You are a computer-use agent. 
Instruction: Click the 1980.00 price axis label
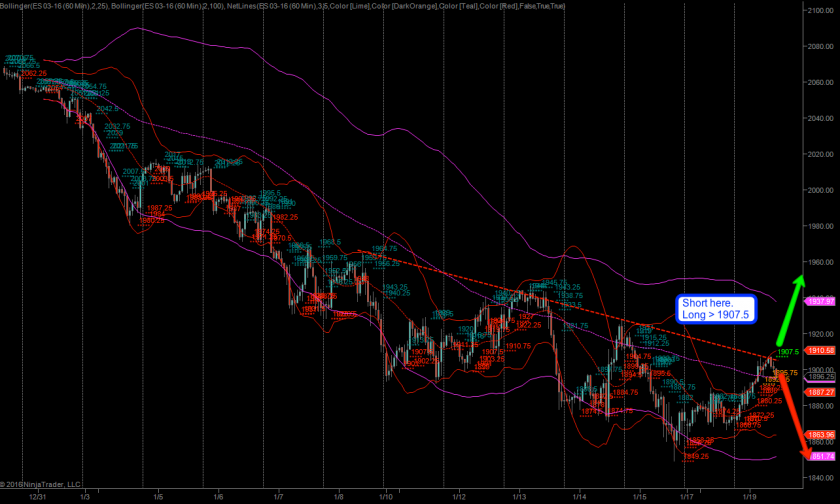820,226
